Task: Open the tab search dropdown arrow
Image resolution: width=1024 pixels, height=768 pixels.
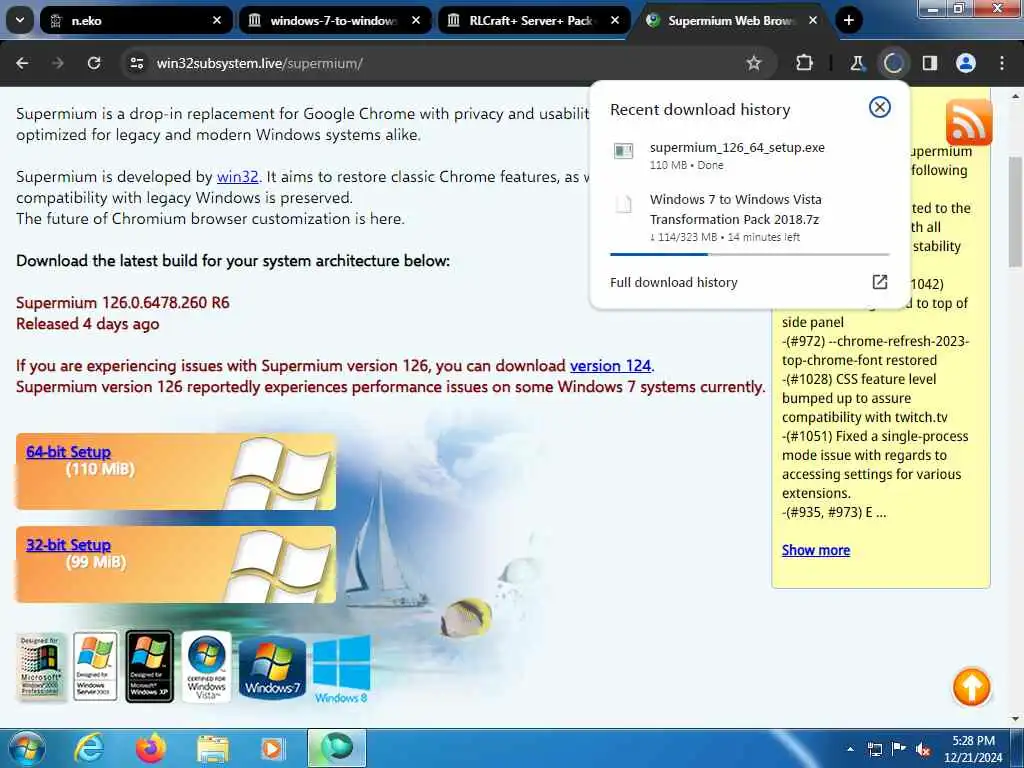Action: click(20, 20)
